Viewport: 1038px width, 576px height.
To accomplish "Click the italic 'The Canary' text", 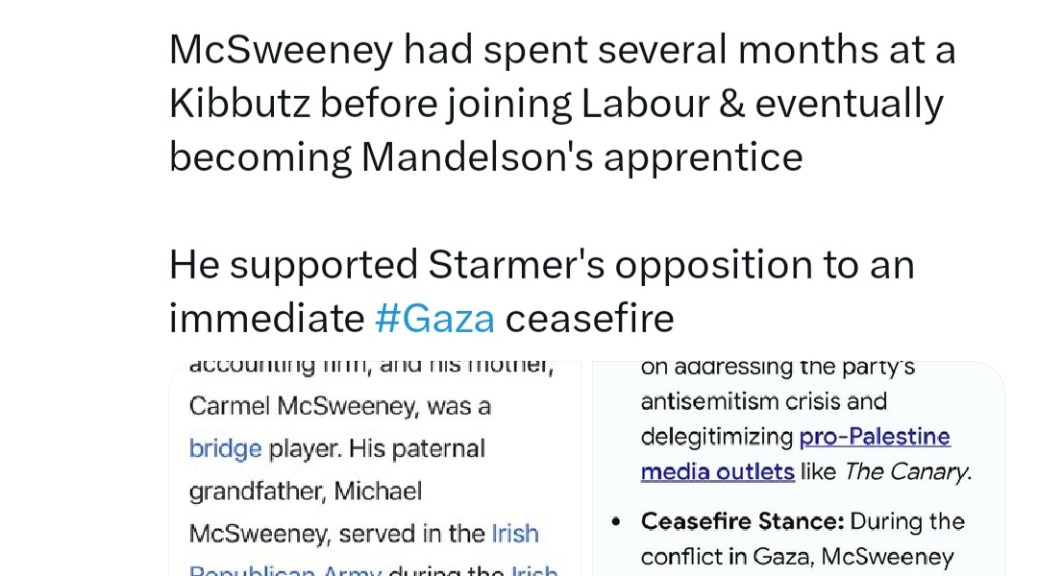I will [x=907, y=471].
